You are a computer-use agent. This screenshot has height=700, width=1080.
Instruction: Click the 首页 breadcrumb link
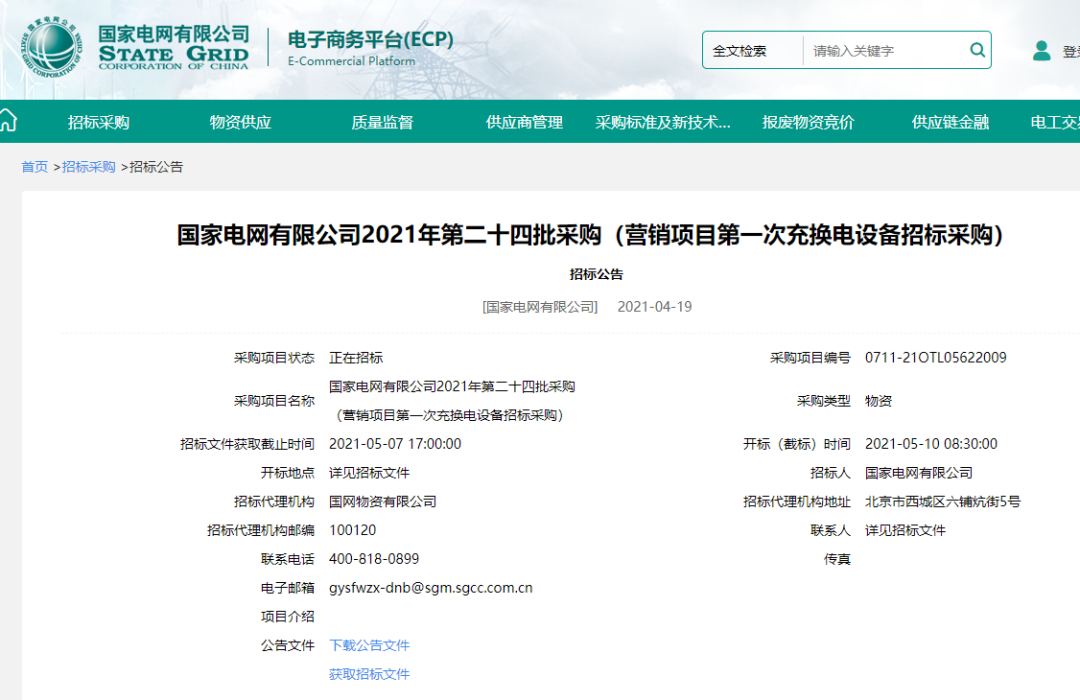[x=35, y=167]
